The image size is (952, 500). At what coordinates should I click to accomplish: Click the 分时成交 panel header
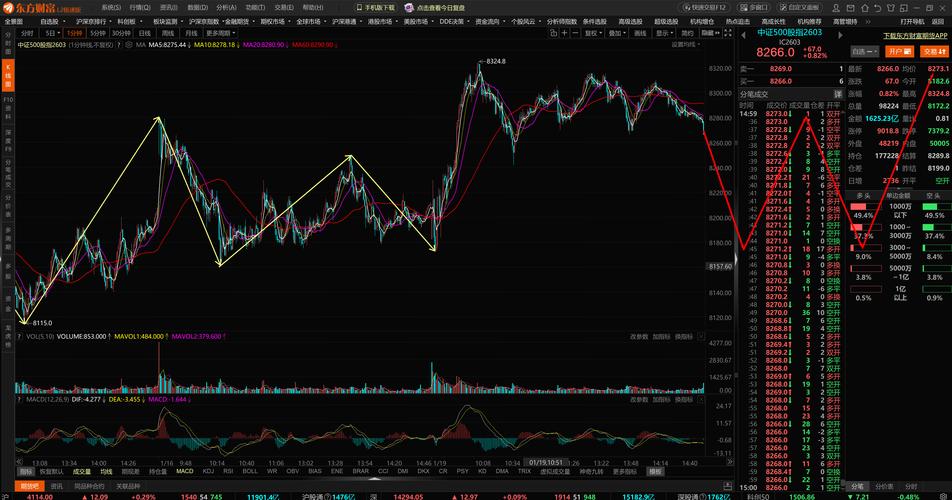click(x=755, y=94)
